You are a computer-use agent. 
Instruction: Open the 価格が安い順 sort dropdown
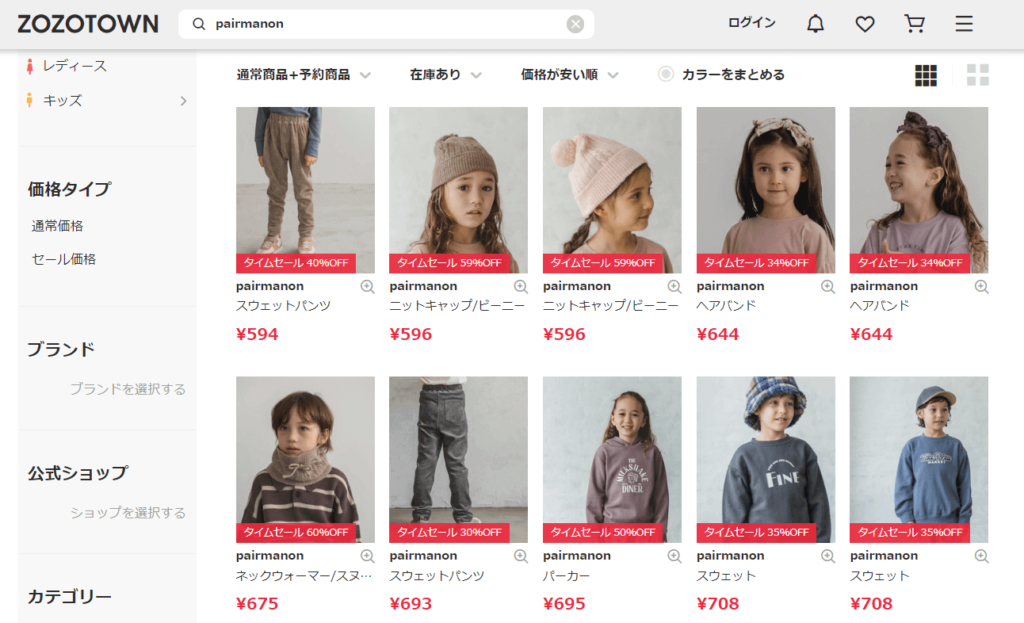(x=569, y=75)
